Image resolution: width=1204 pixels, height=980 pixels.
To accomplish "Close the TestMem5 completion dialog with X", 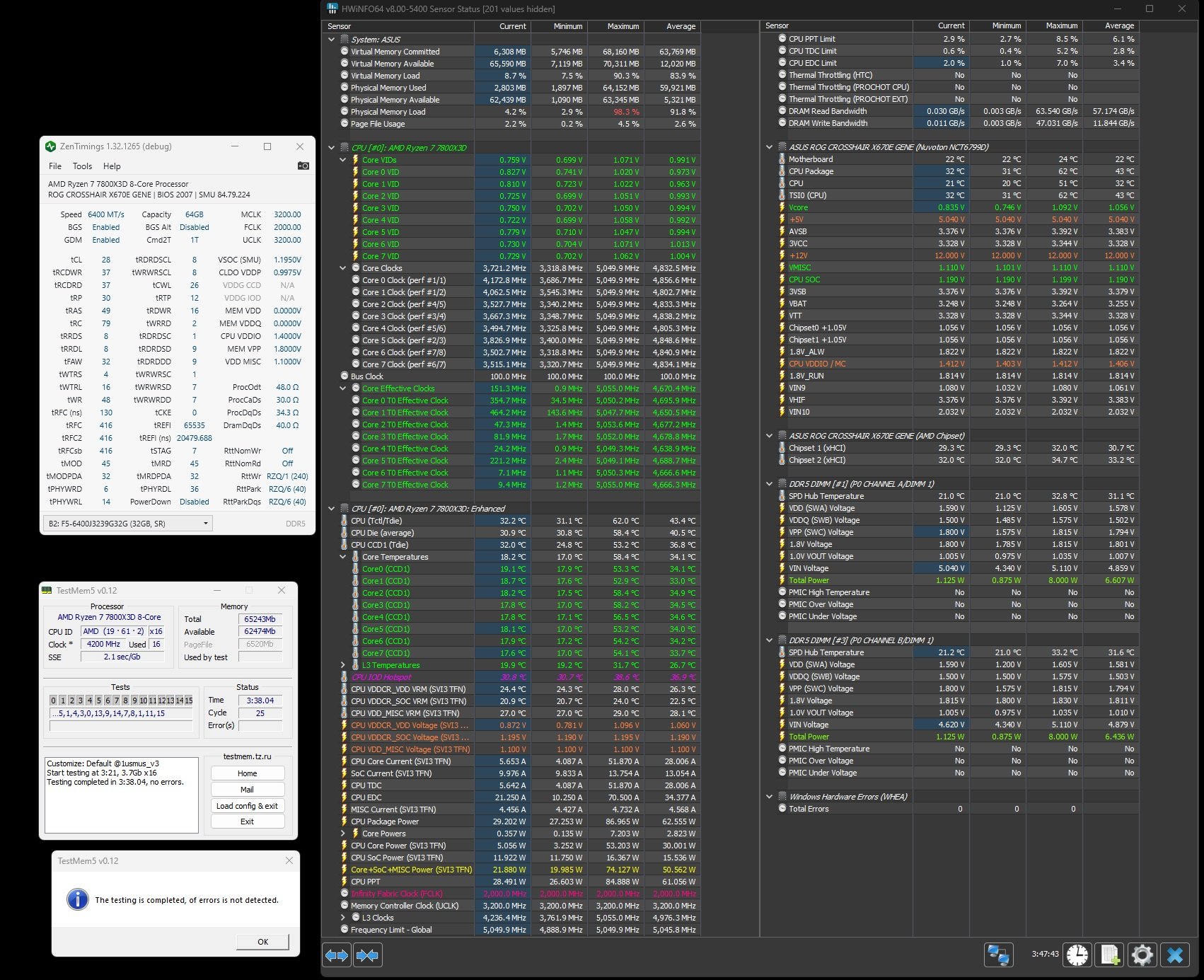I will point(289,860).
